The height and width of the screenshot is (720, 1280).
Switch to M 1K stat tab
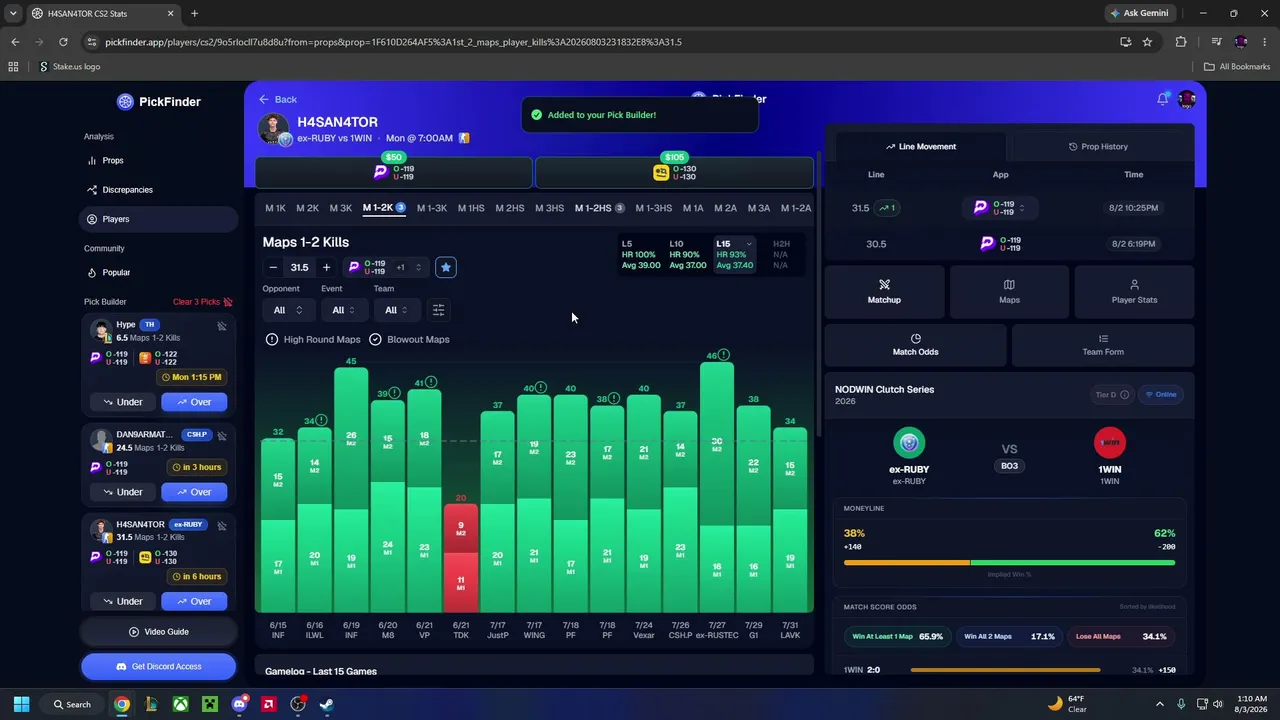pos(275,208)
